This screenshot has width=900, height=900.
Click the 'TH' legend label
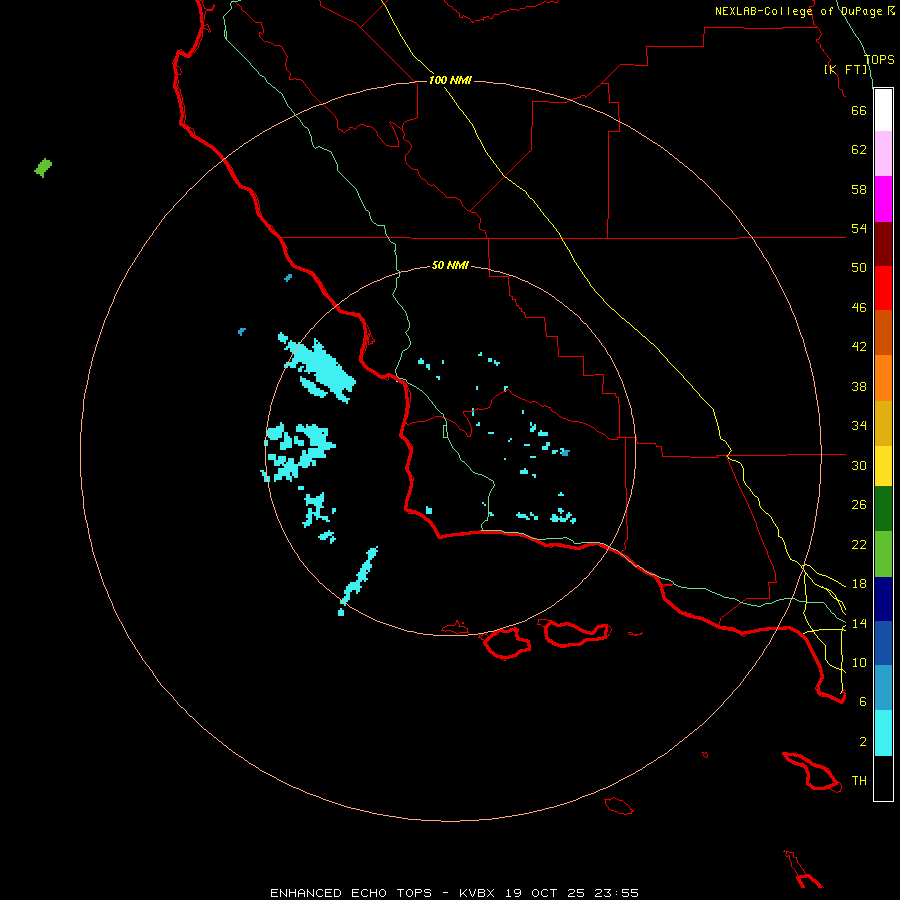859,781
